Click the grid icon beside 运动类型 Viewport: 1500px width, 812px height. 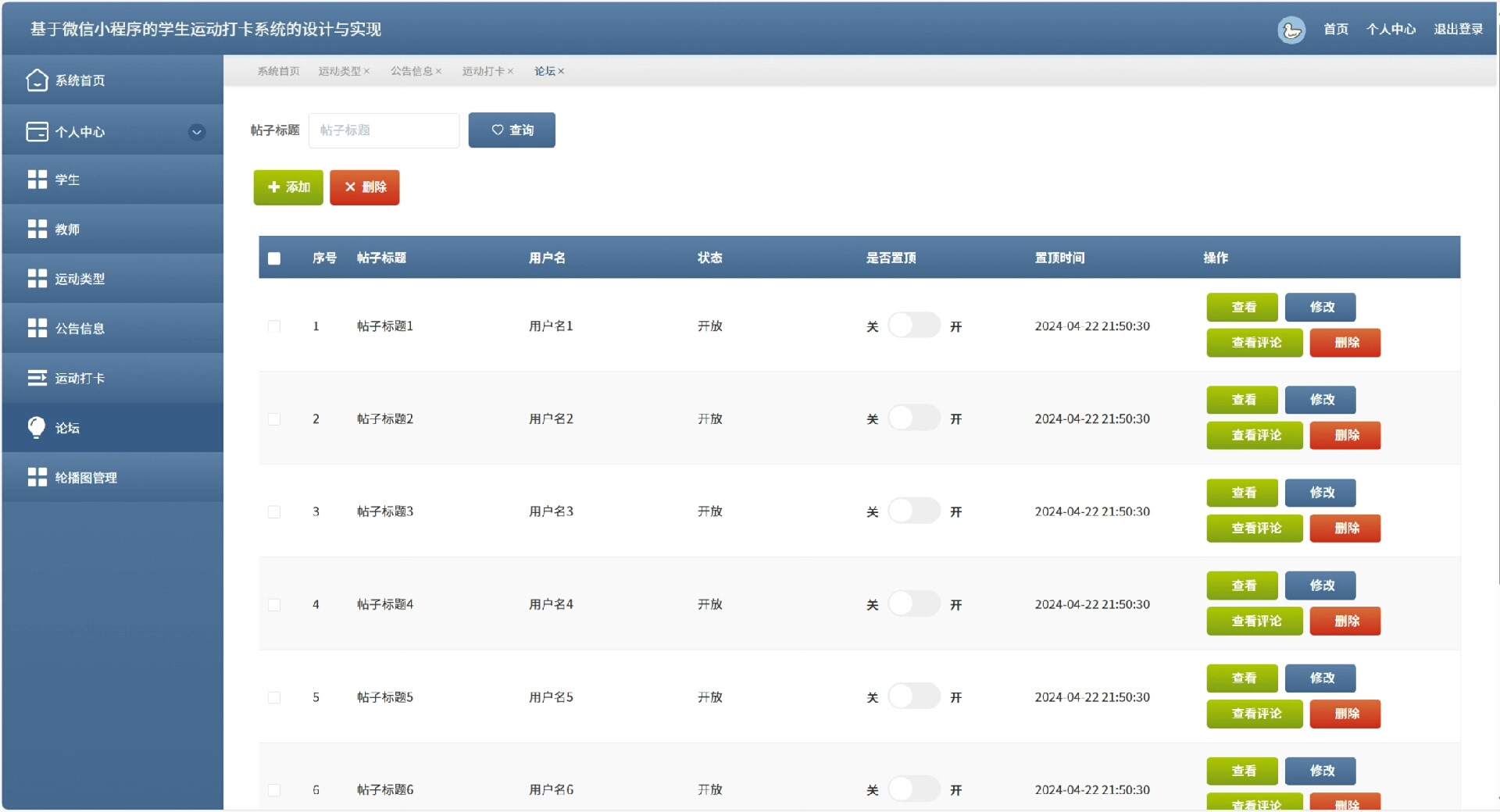[37, 279]
